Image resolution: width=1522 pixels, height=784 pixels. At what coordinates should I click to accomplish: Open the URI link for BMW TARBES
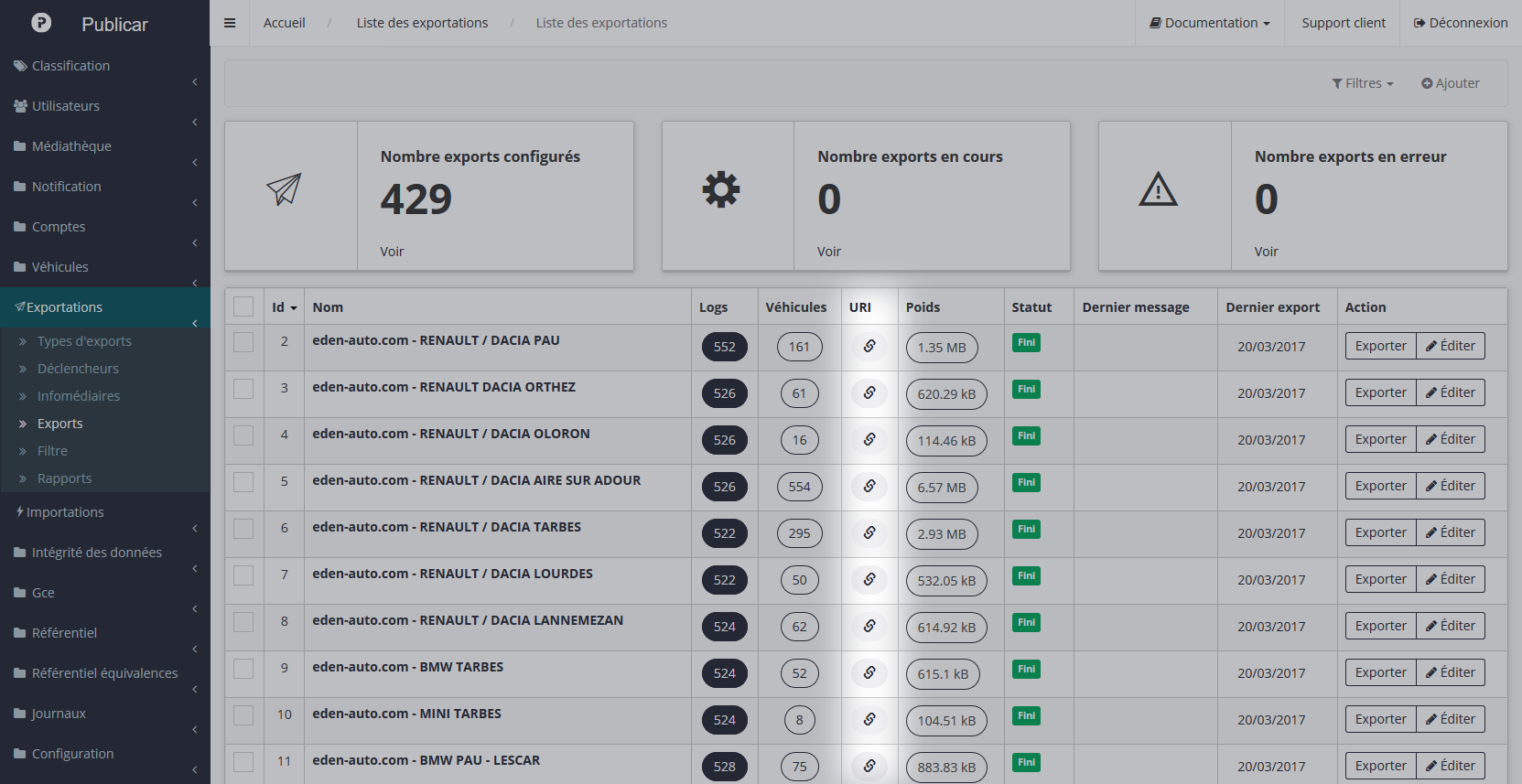(x=869, y=672)
